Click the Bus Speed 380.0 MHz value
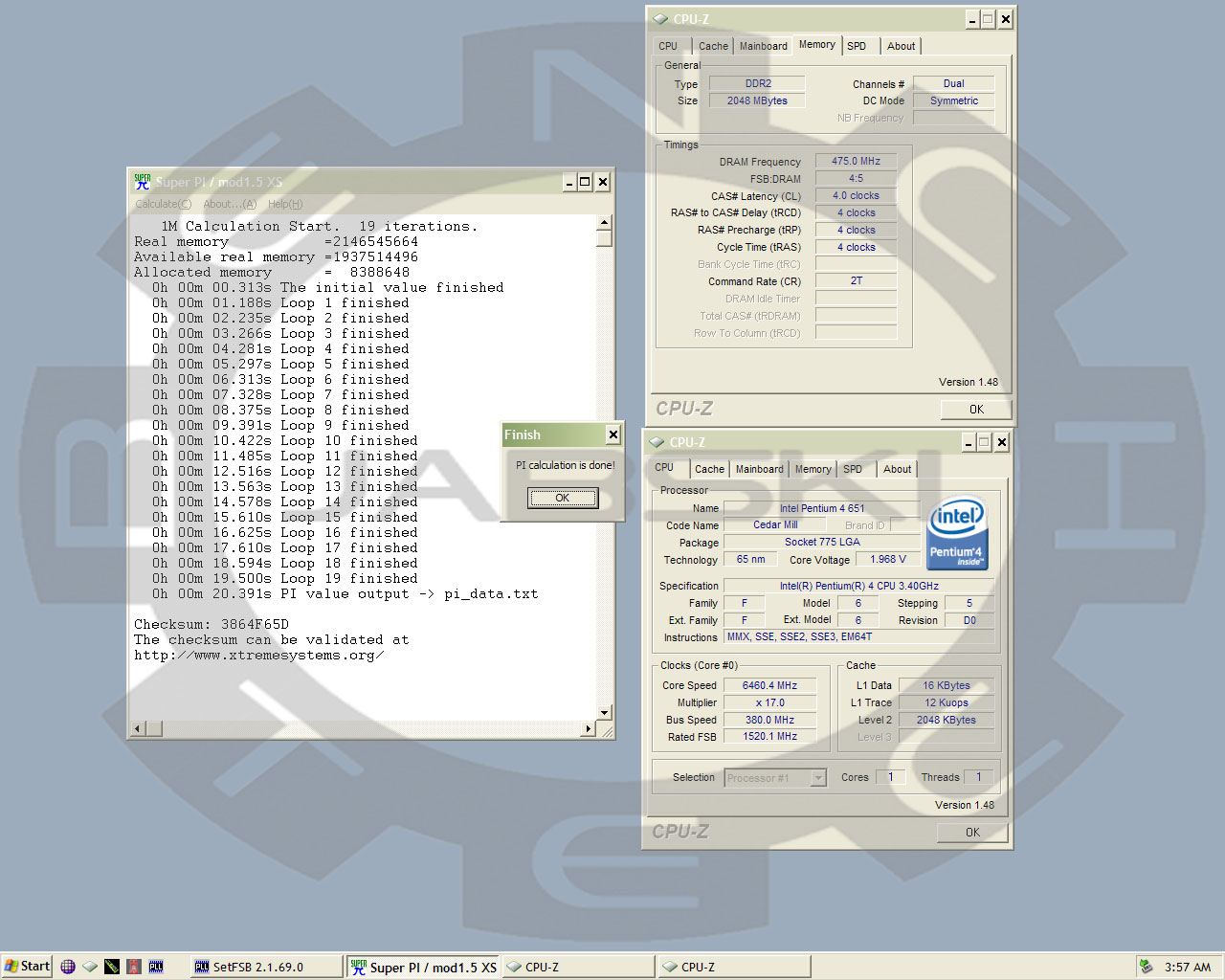 (769, 720)
